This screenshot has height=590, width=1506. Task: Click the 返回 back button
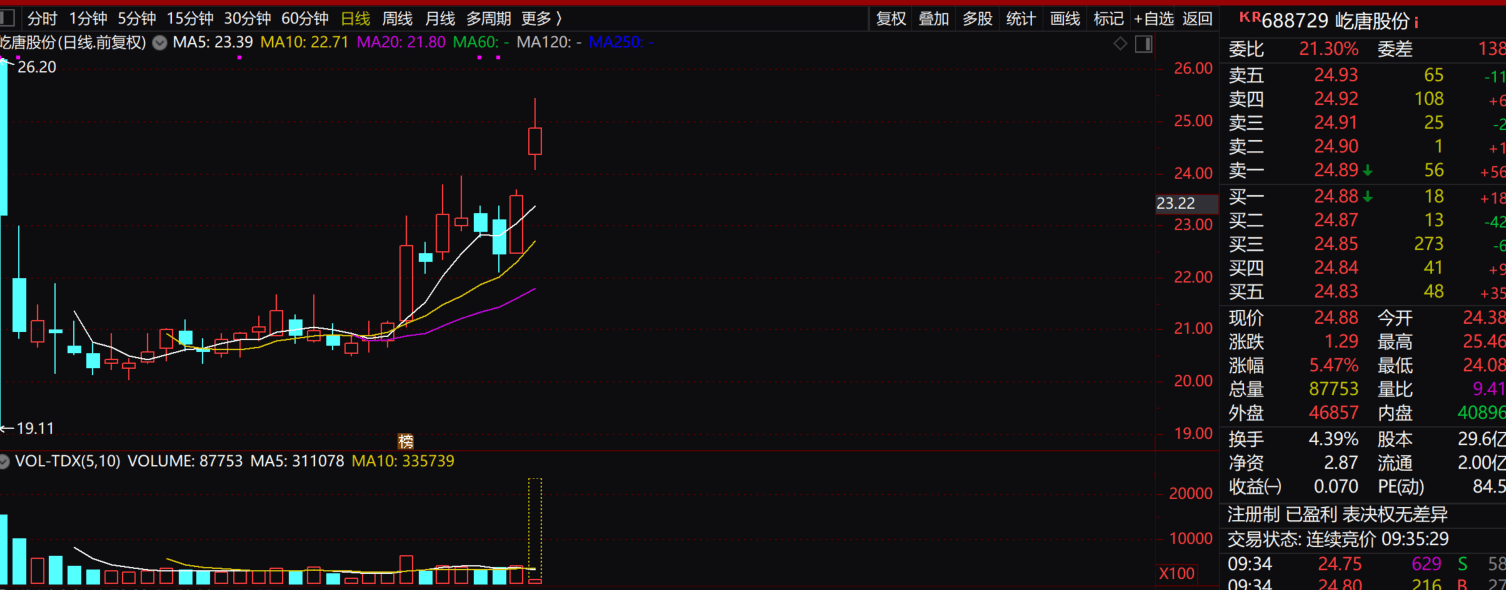[x=1197, y=19]
